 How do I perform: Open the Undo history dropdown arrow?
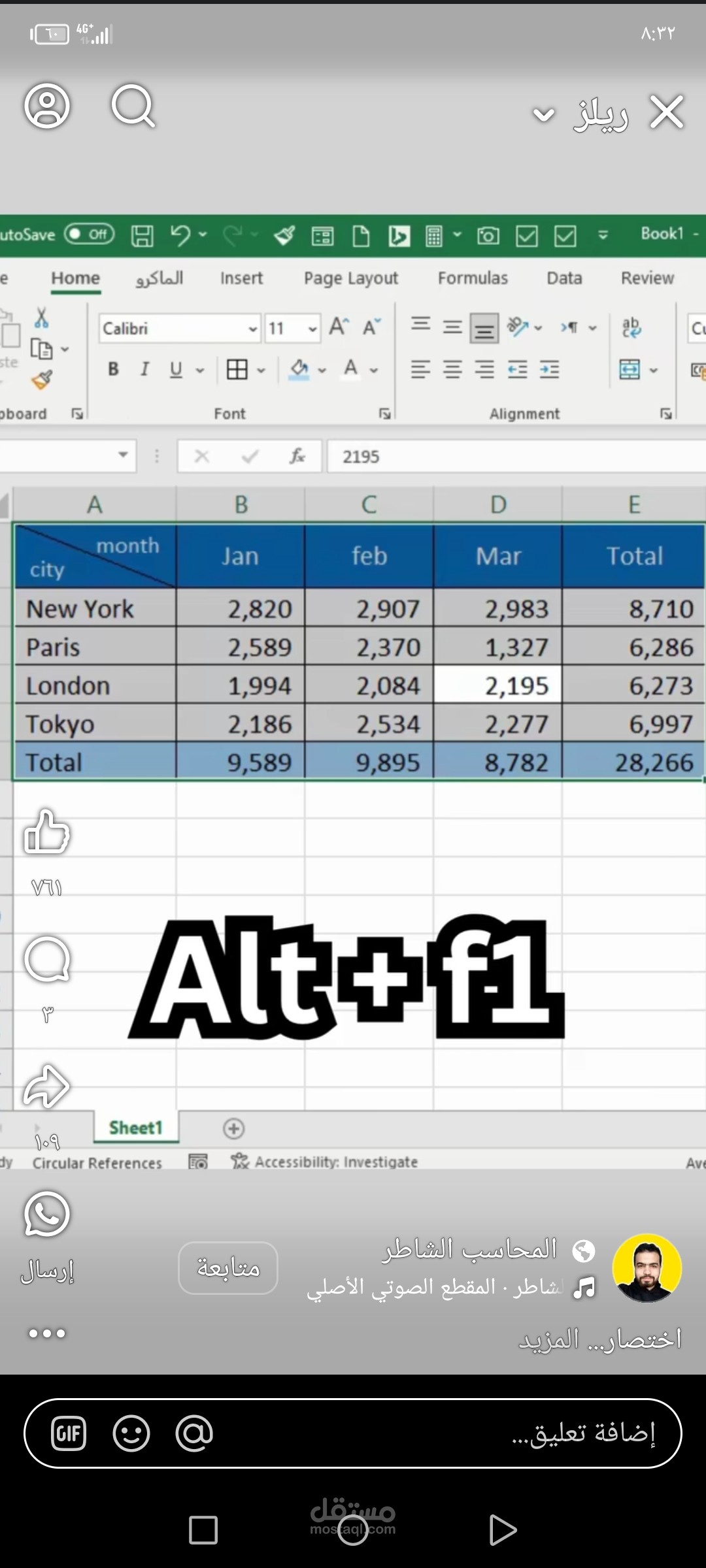203,234
